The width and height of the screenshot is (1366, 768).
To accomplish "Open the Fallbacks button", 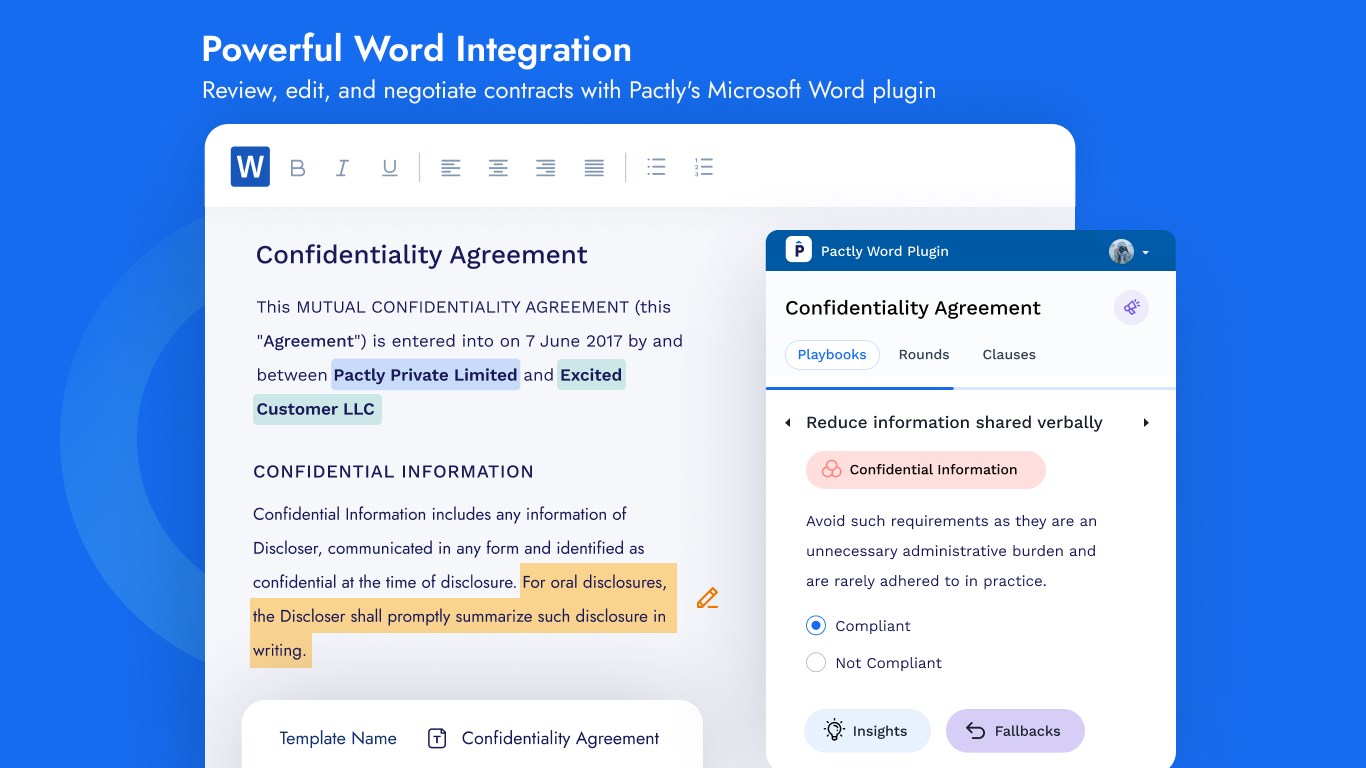I will click(1015, 731).
